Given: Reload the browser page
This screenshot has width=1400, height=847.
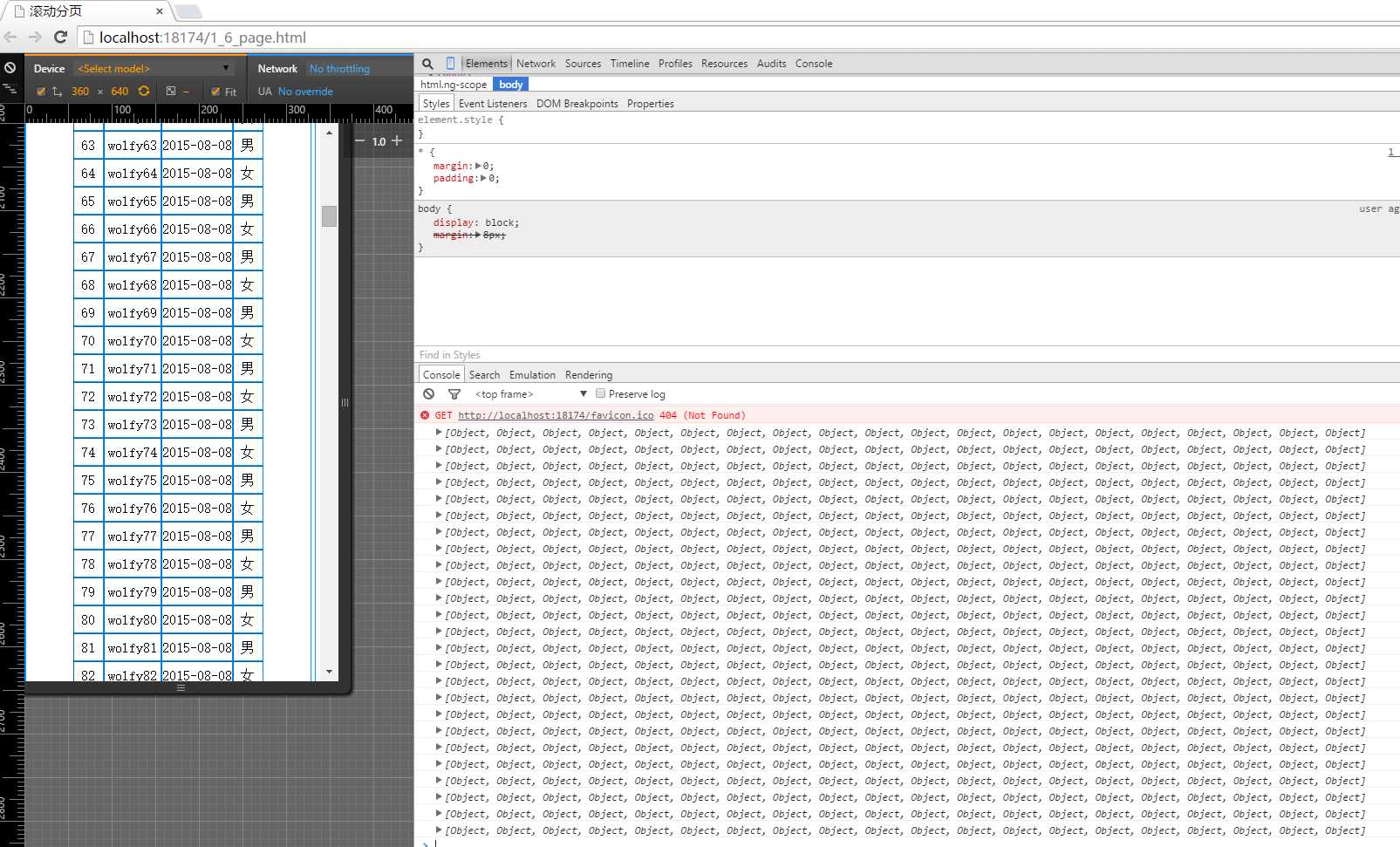Looking at the screenshot, I should (60, 37).
